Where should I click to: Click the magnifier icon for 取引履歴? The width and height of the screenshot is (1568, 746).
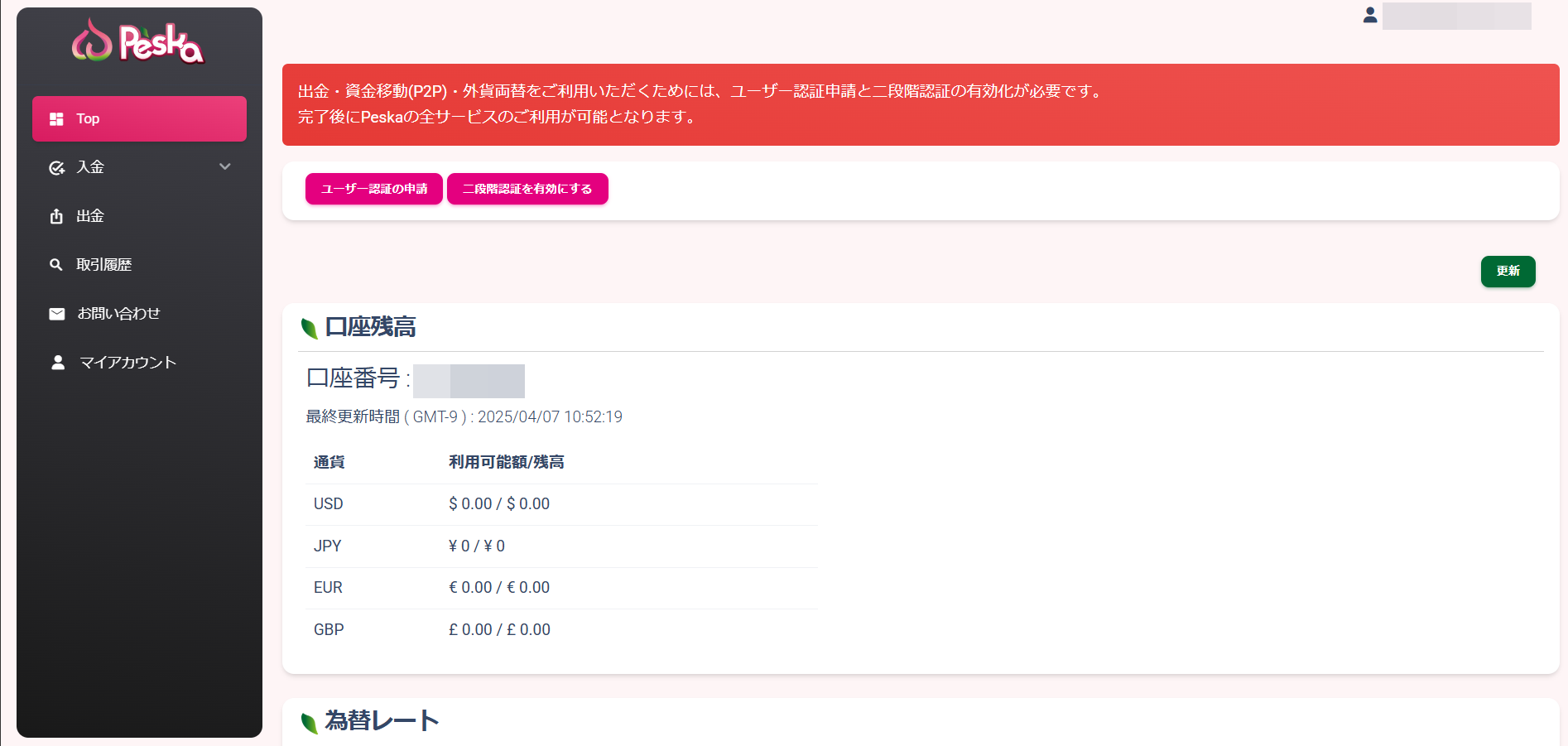point(56,265)
